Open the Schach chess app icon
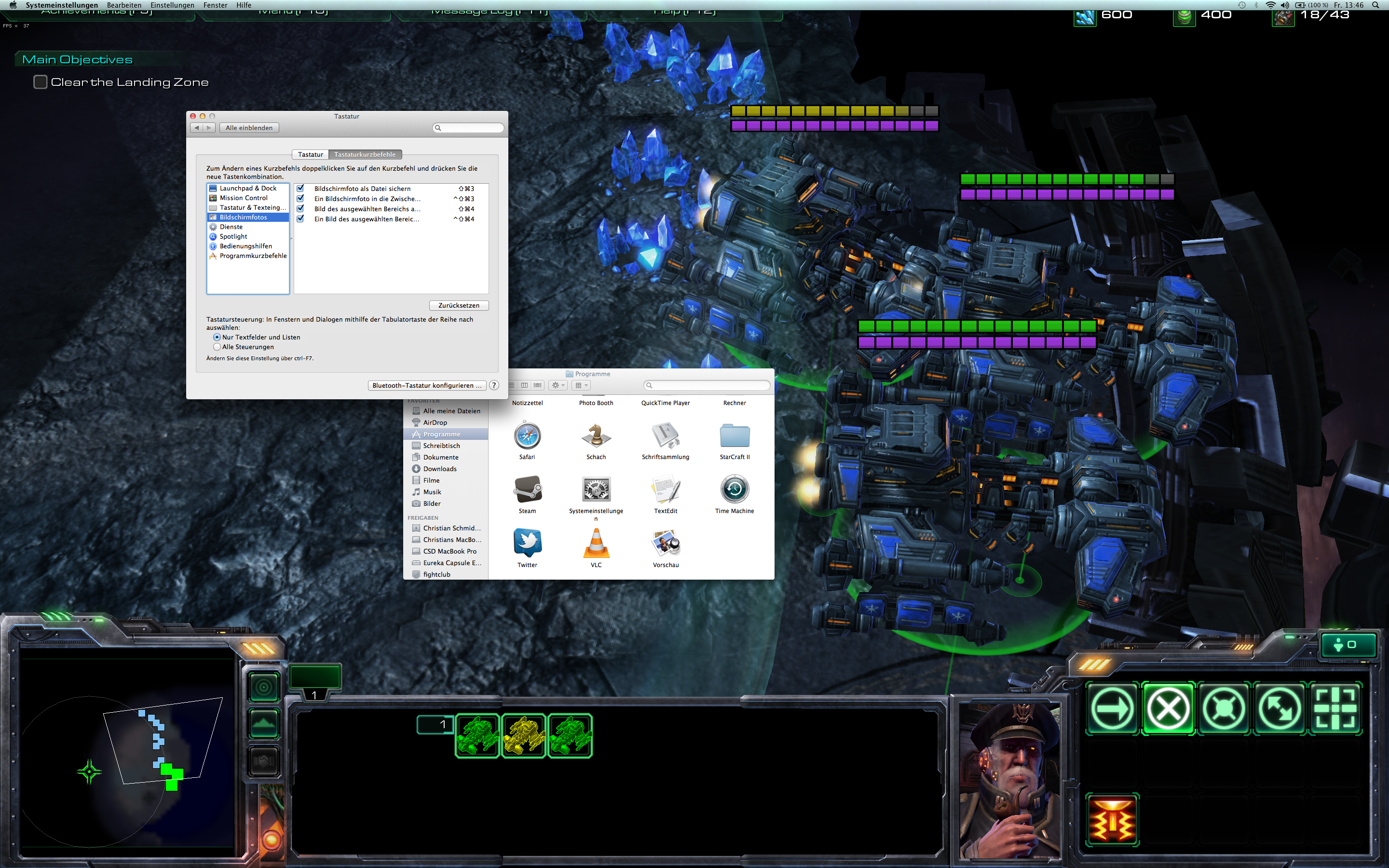 pos(596,436)
